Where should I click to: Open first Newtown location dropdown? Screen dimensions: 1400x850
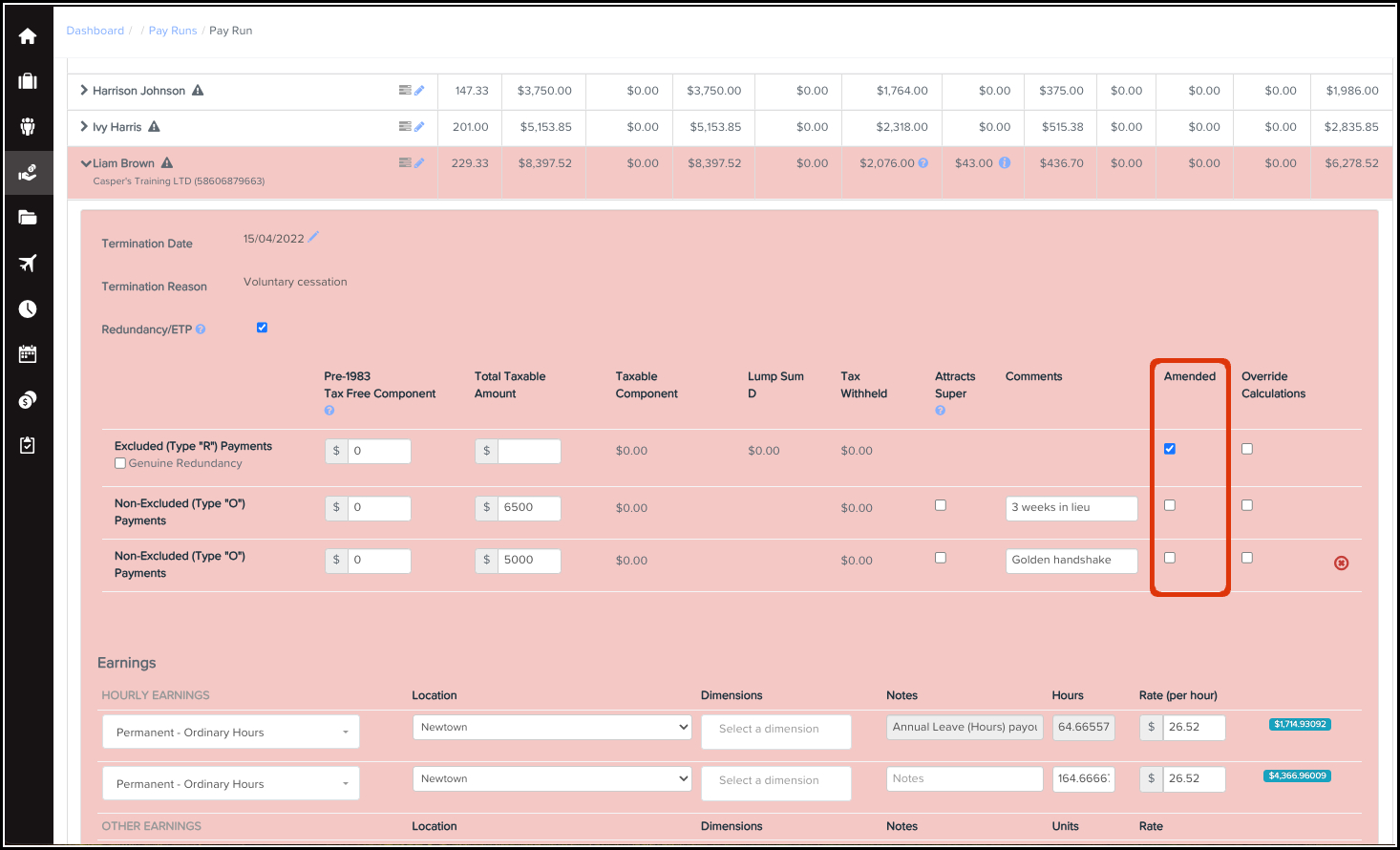coord(552,727)
